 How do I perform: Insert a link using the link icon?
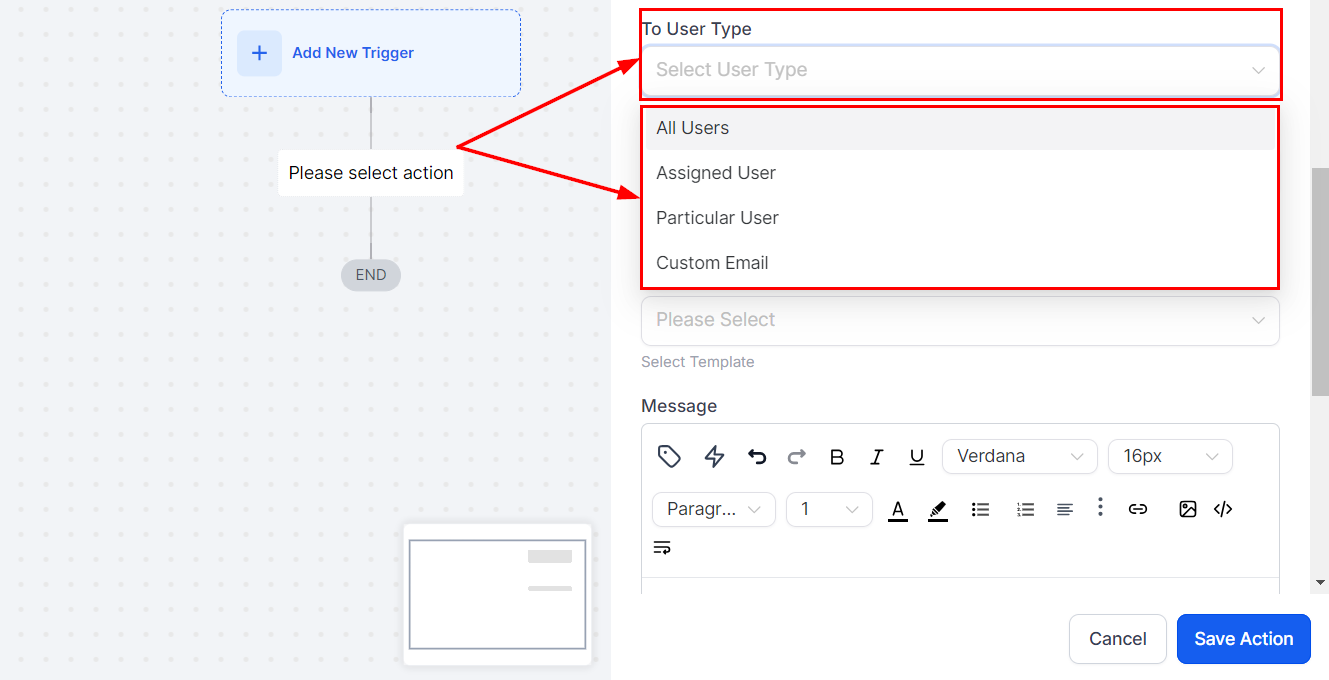click(x=1137, y=509)
